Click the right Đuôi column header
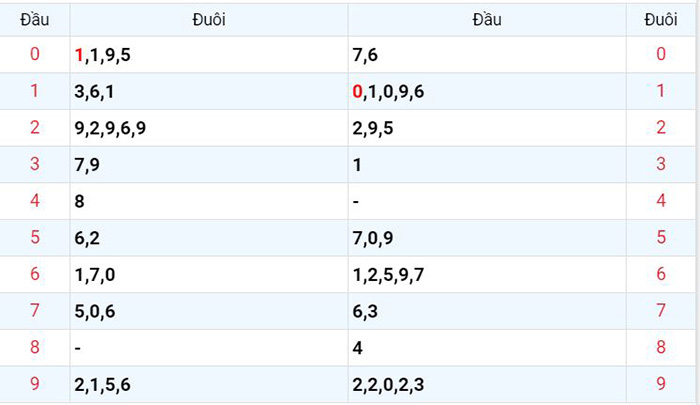Viewport: 700px width, 405px height. [x=661, y=20]
